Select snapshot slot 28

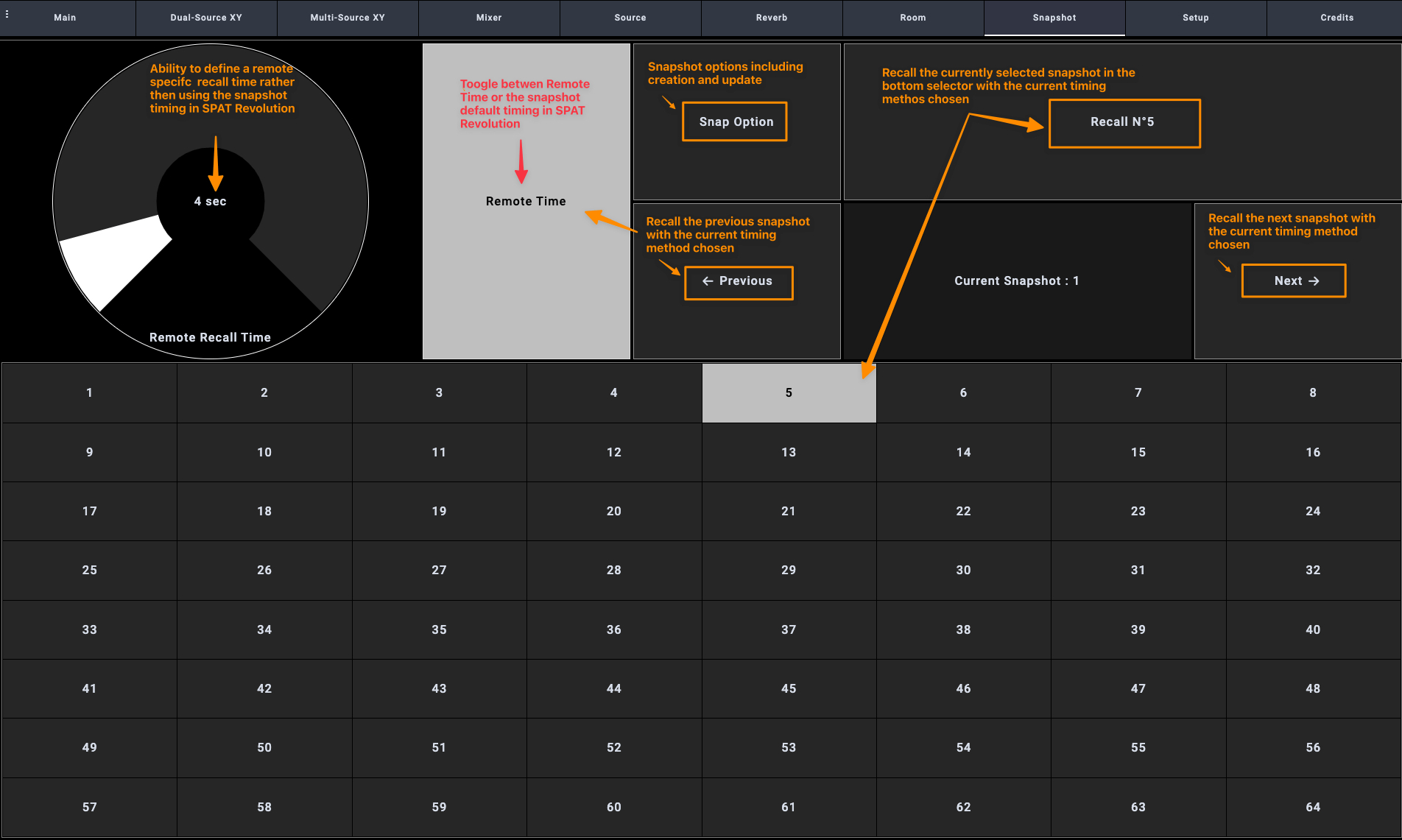pyautogui.click(x=613, y=571)
